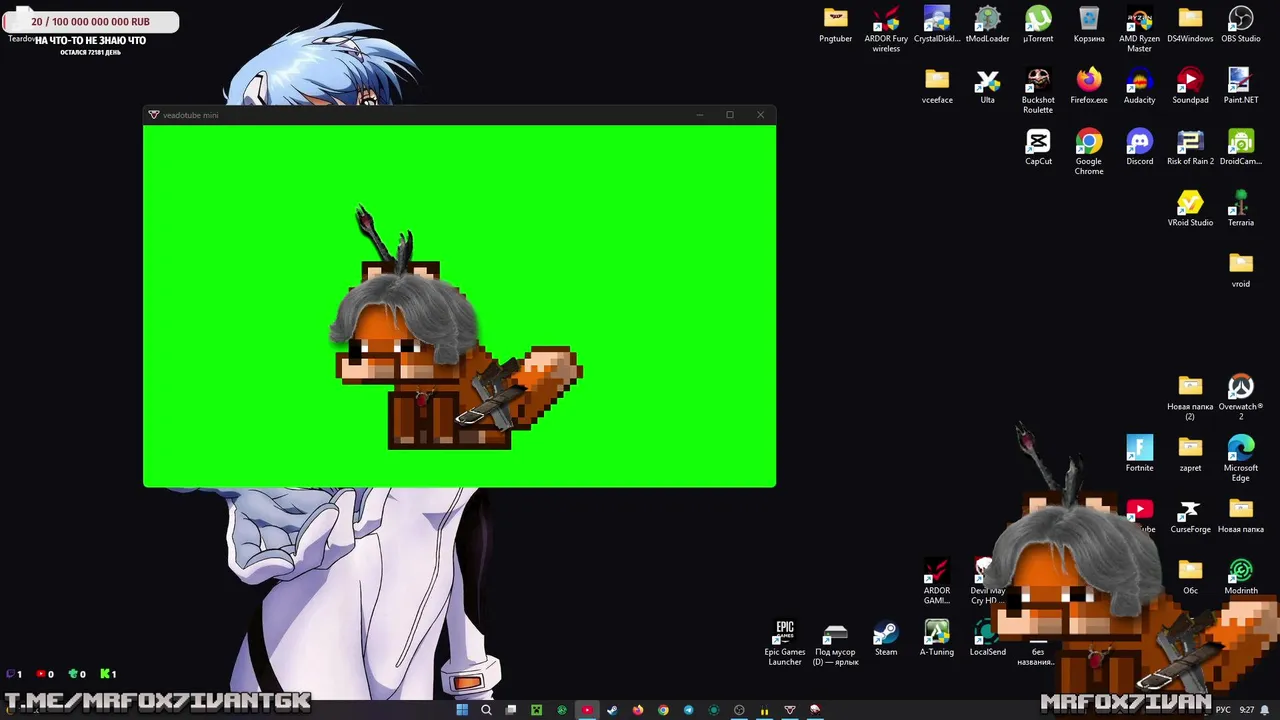The image size is (1280, 720).
Task: Open the Обс folder icon
Action: pos(1190,576)
